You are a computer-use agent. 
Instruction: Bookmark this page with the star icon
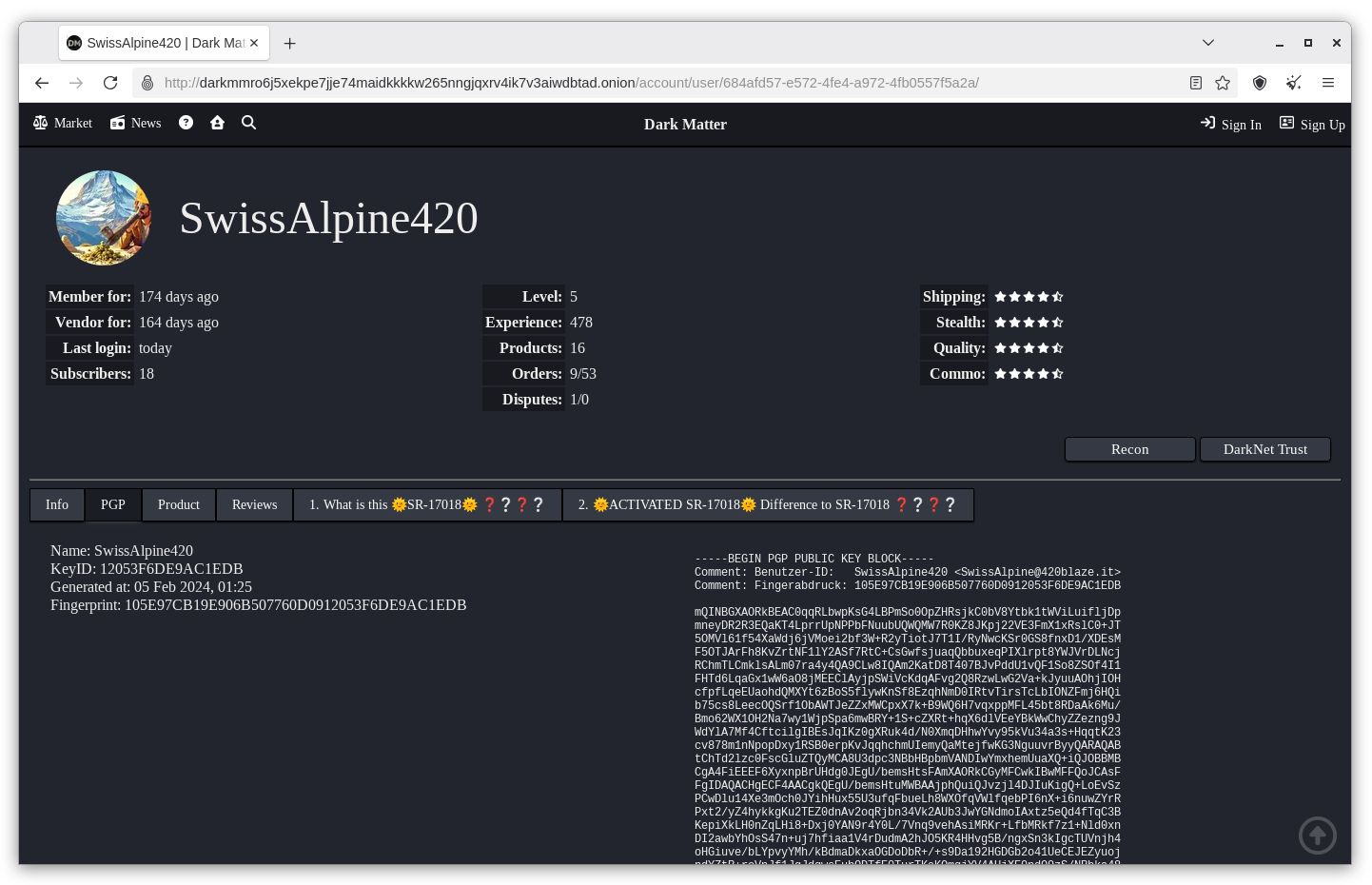point(1223,83)
